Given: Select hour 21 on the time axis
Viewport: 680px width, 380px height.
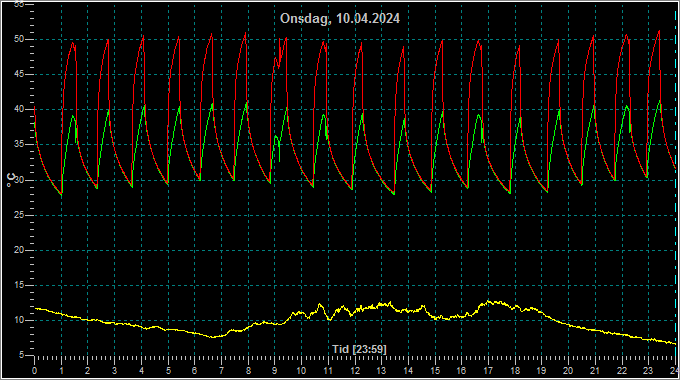Looking at the screenshot, I should 595,371.
